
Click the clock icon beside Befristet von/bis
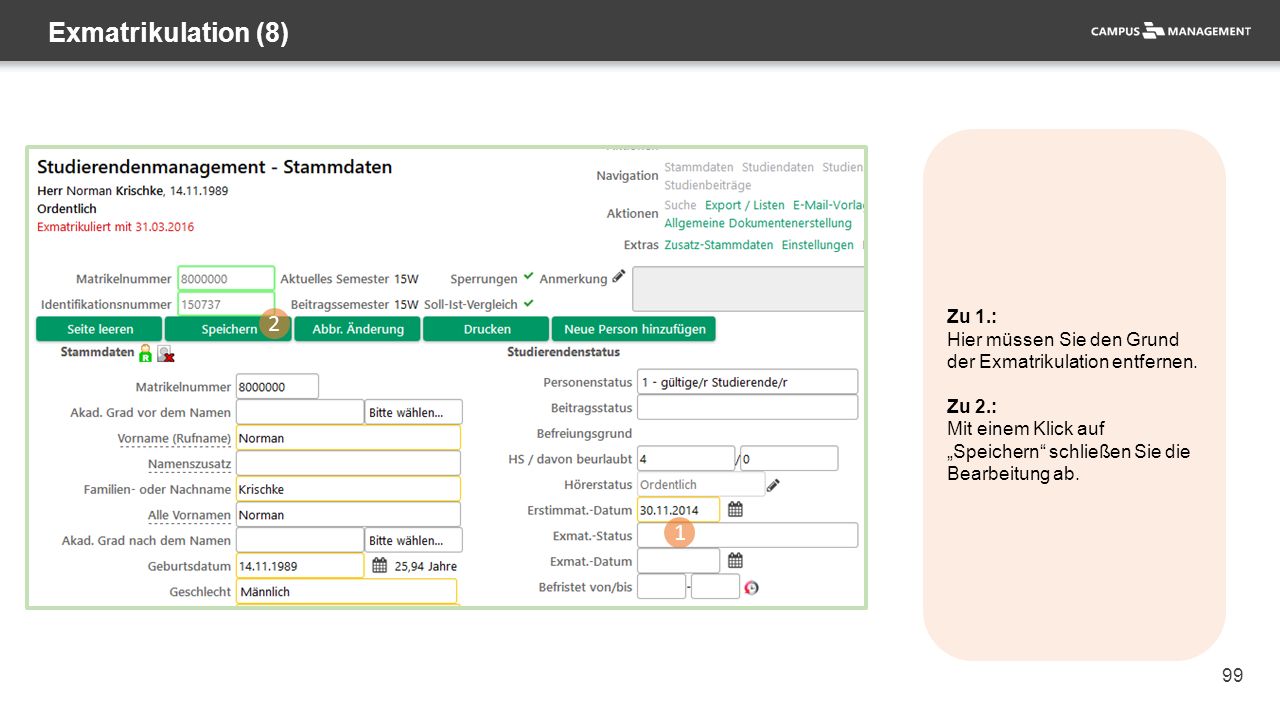752,587
